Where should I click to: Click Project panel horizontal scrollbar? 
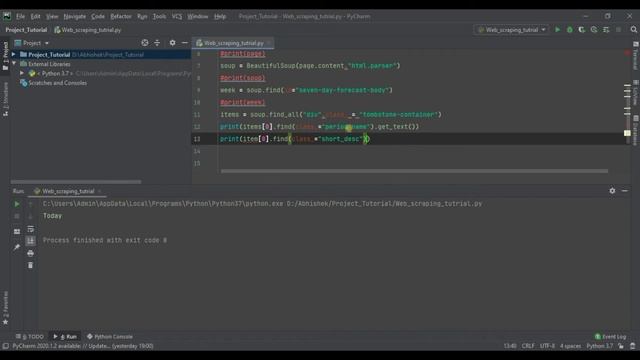(76, 182)
